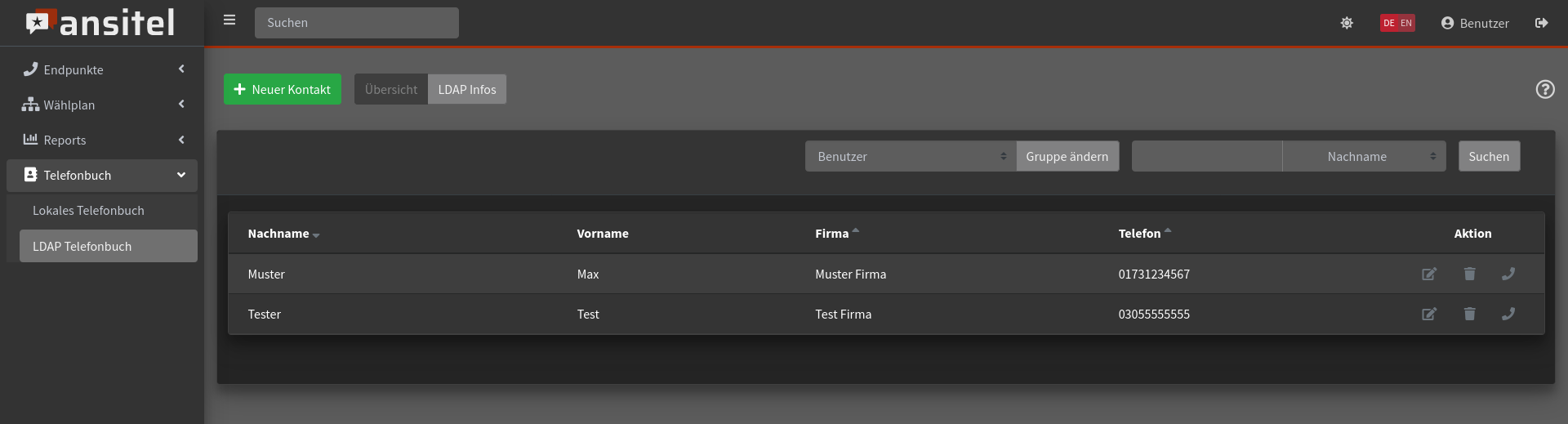
Task: Call Tester using the phone icon
Action: coord(1508,315)
